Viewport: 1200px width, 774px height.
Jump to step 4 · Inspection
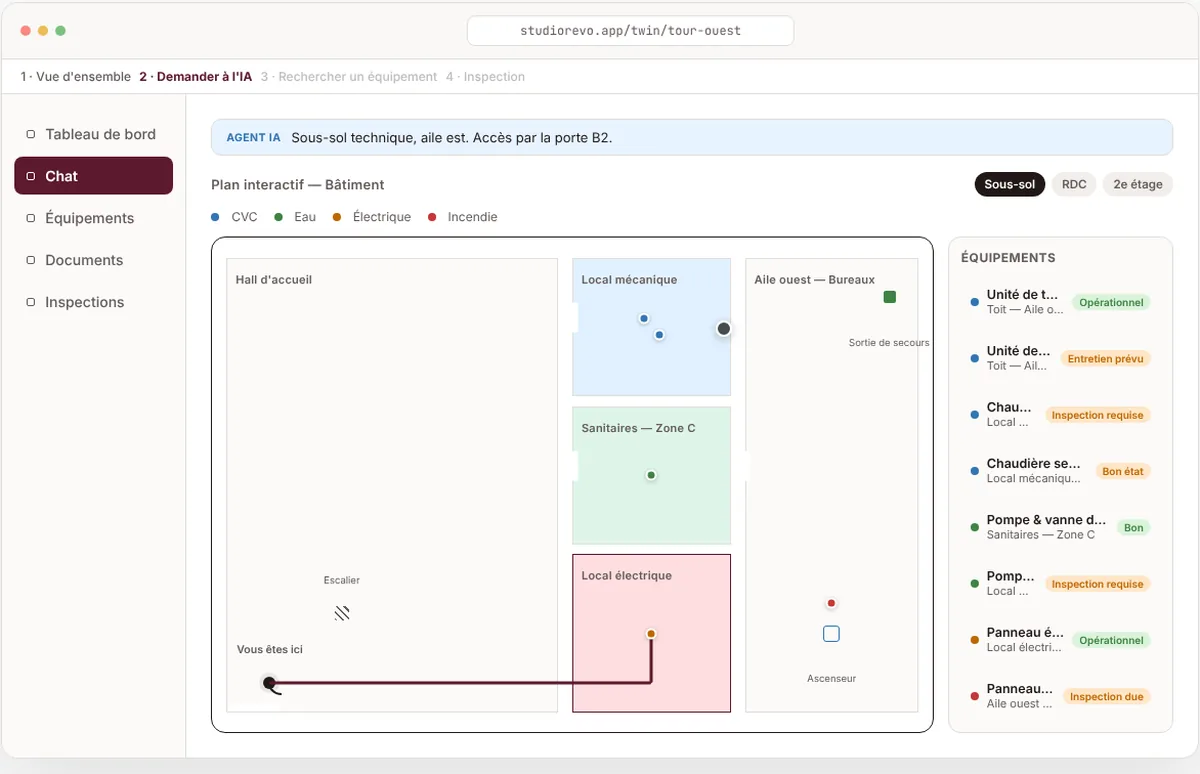click(485, 77)
